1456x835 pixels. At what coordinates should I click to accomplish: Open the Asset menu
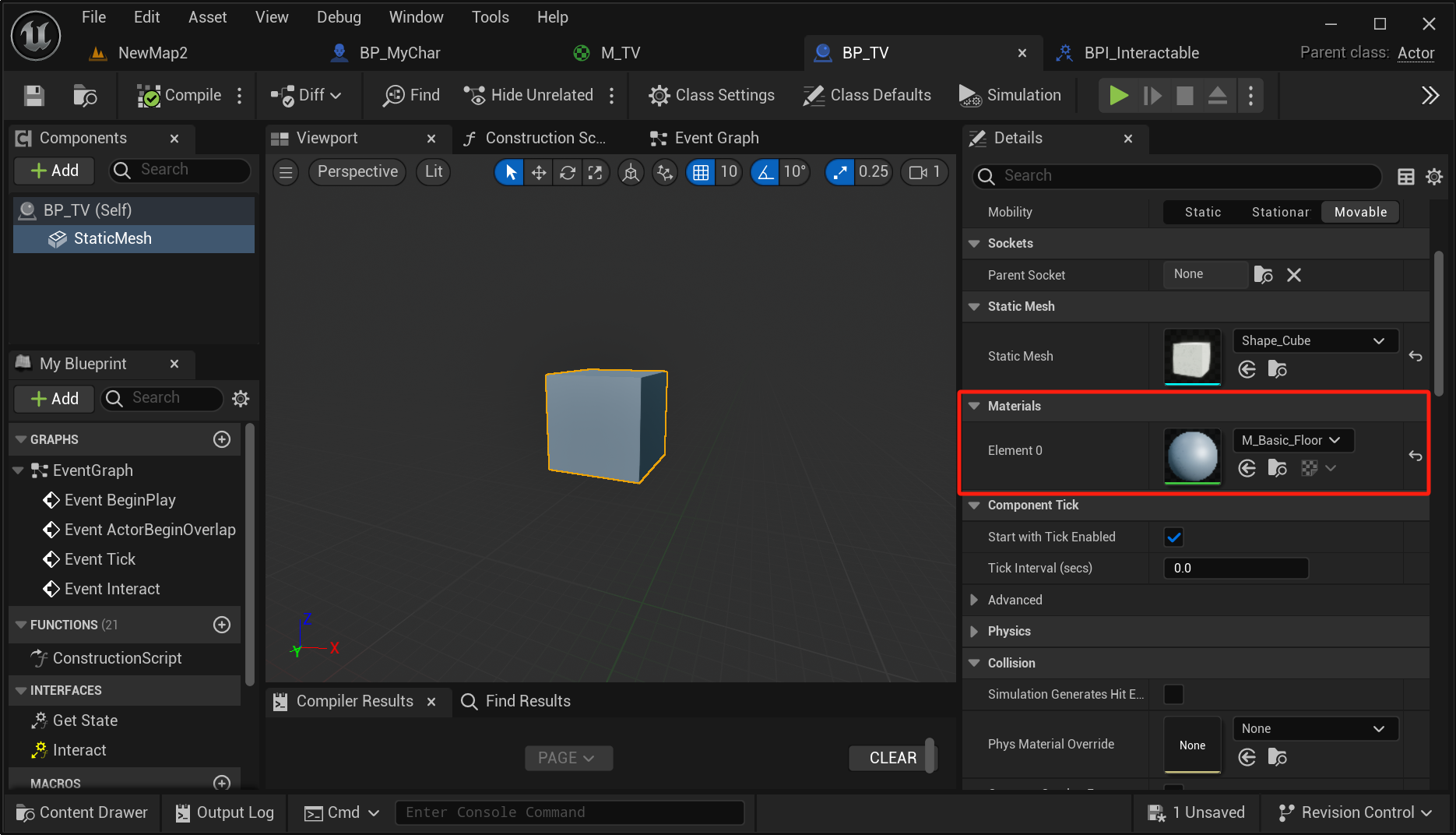(x=207, y=17)
